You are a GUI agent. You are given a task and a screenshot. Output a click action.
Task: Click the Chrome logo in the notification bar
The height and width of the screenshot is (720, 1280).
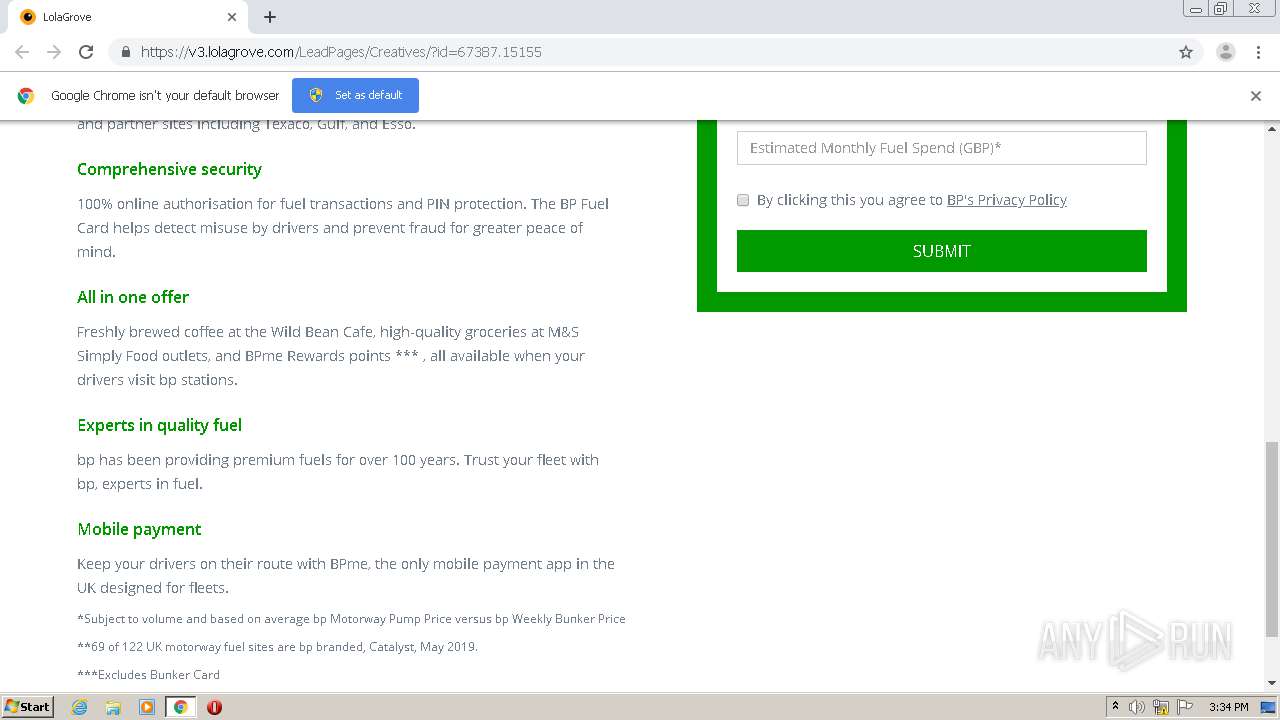(x=26, y=96)
